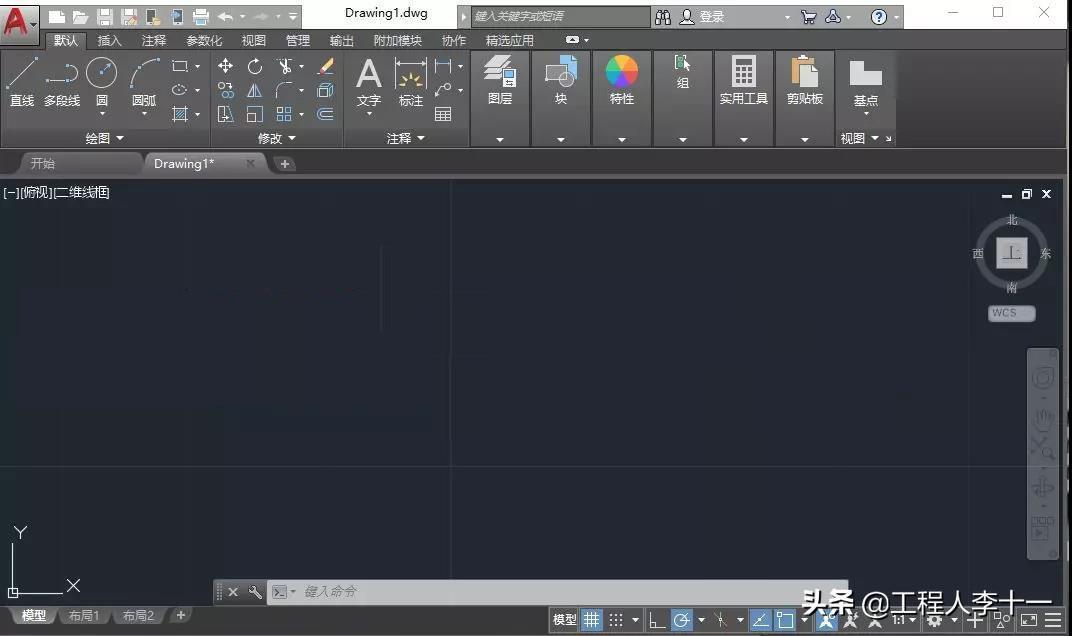Toggle Clean Screen in status bar
Screen dimensions: 1072x636
pos(1029,620)
